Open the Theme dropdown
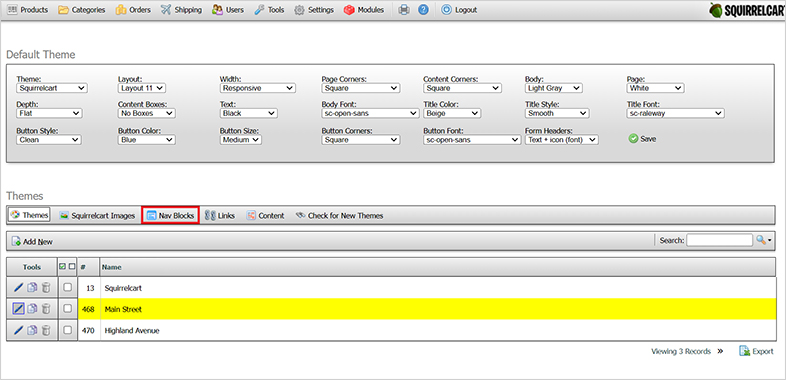Screen dimensions: 786x380 click(x=52, y=88)
